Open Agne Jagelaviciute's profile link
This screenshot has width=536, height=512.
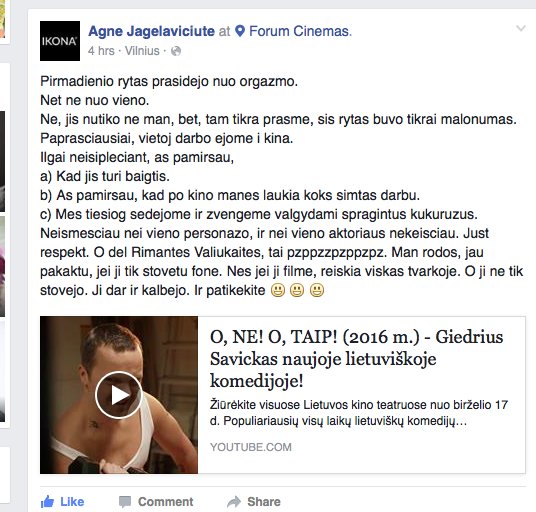pos(151,31)
